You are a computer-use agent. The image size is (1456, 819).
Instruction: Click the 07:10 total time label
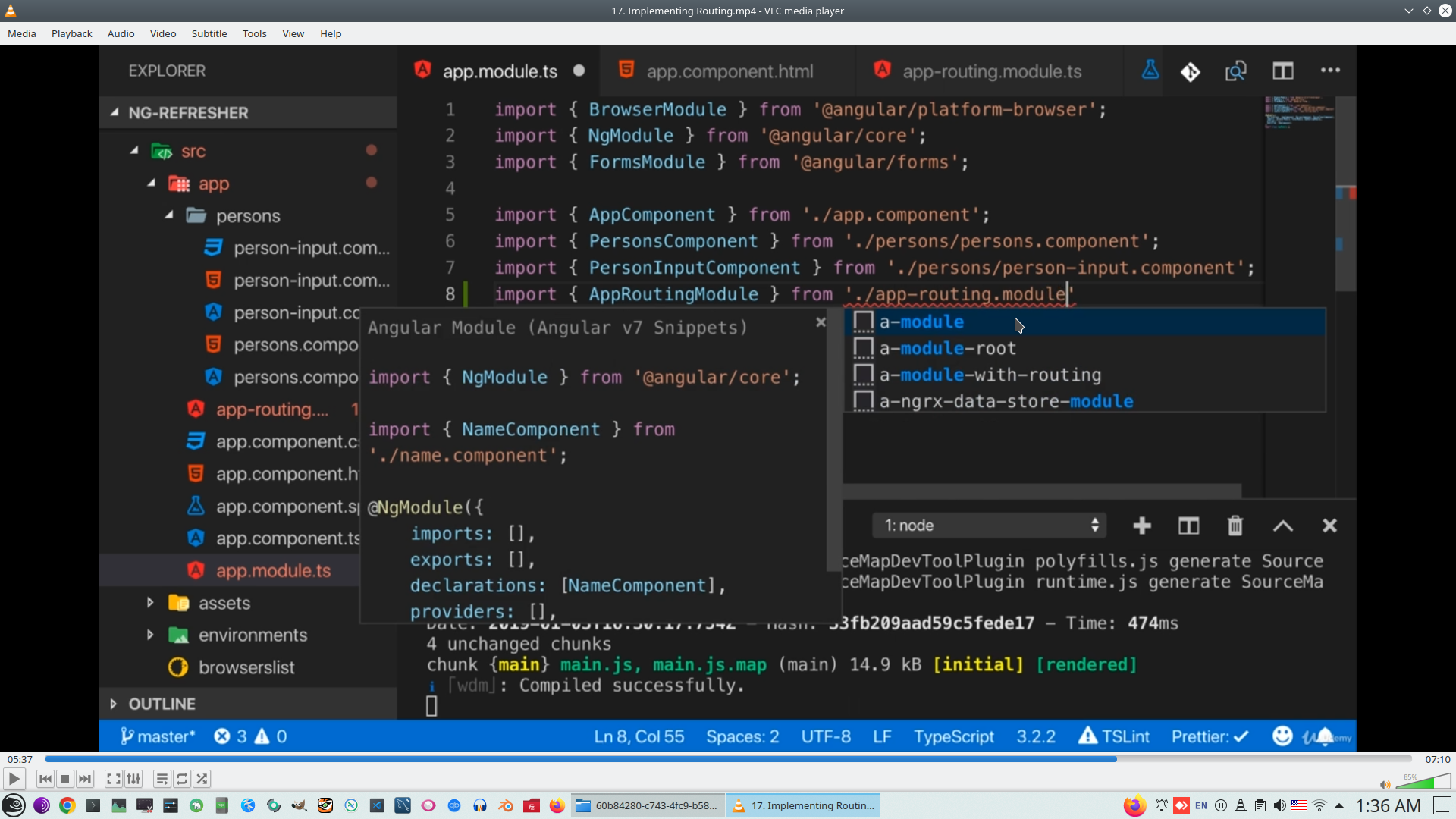1437,759
